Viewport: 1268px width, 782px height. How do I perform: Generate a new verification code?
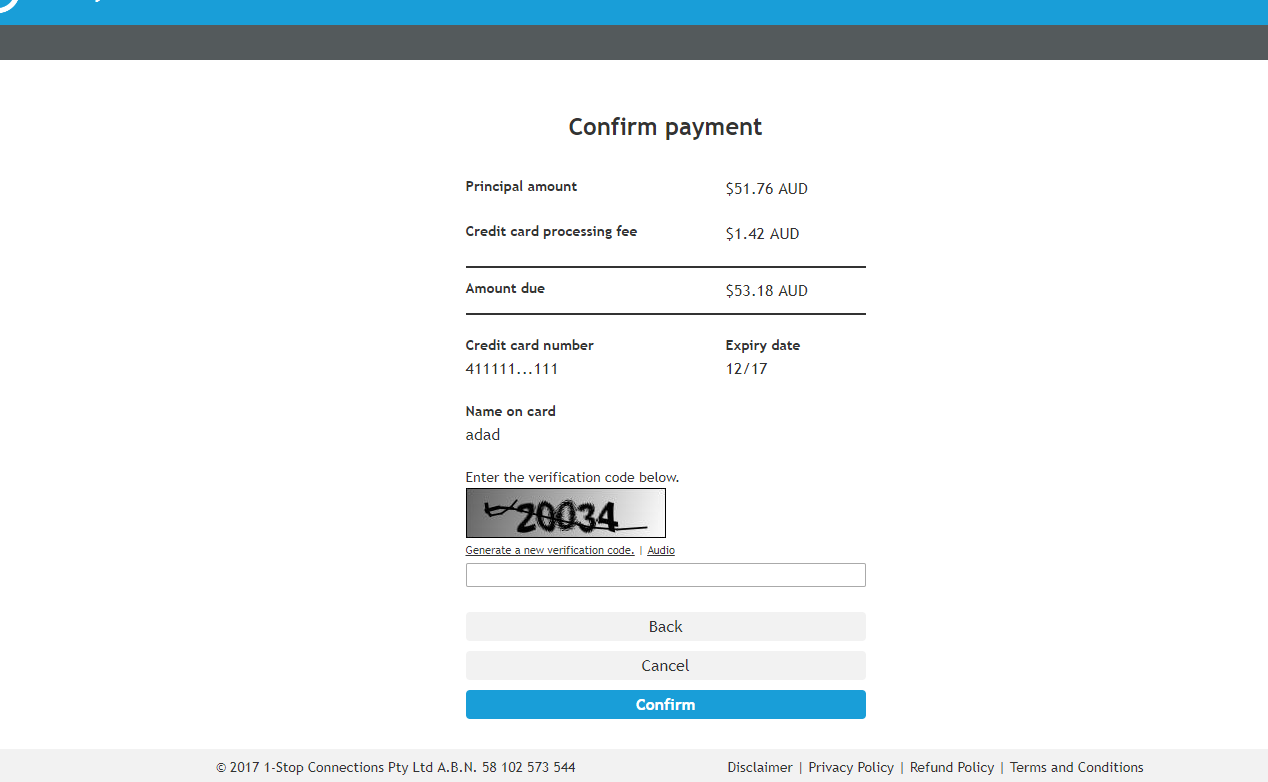pos(549,551)
